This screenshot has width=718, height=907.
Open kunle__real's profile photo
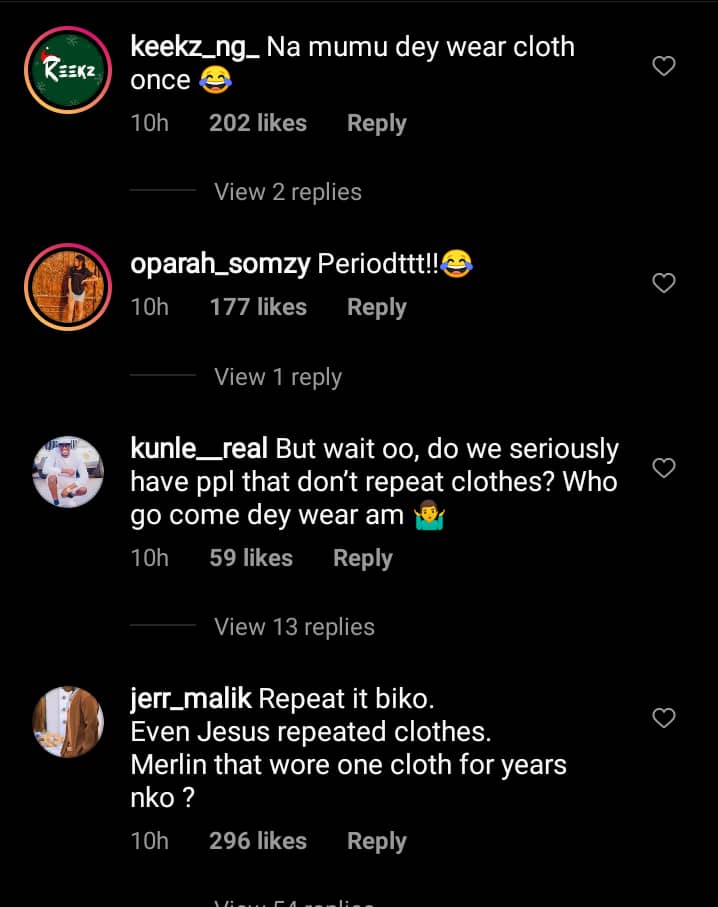(x=68, y=471)
